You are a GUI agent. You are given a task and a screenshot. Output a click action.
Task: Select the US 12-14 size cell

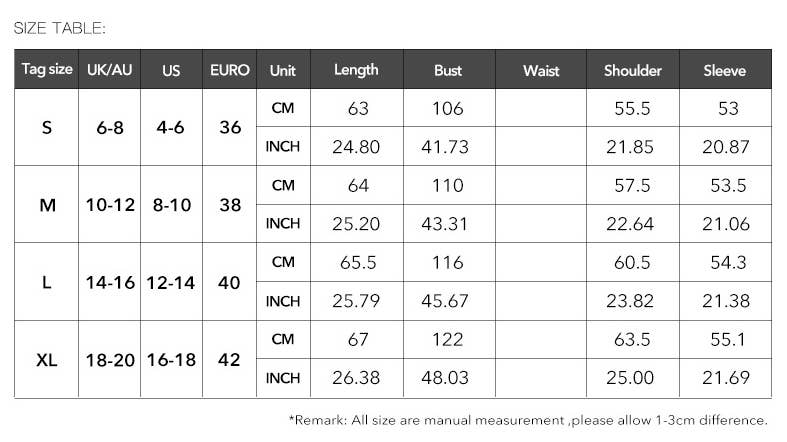click(x=171, y=282)
